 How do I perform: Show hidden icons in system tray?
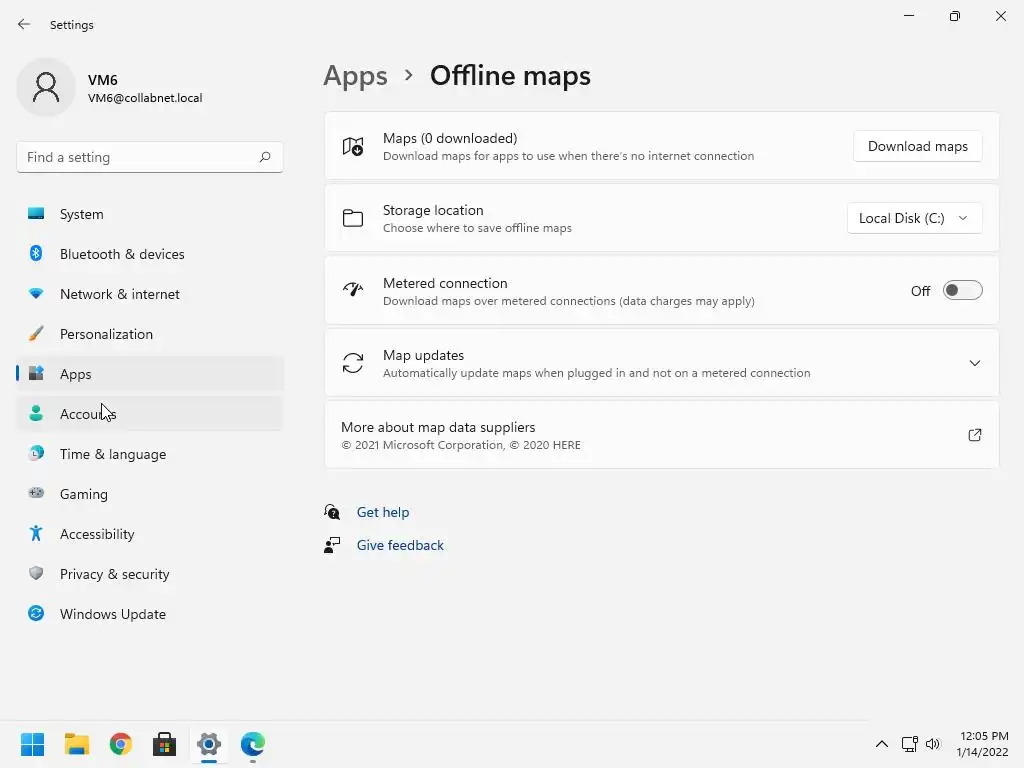[881, 744]
